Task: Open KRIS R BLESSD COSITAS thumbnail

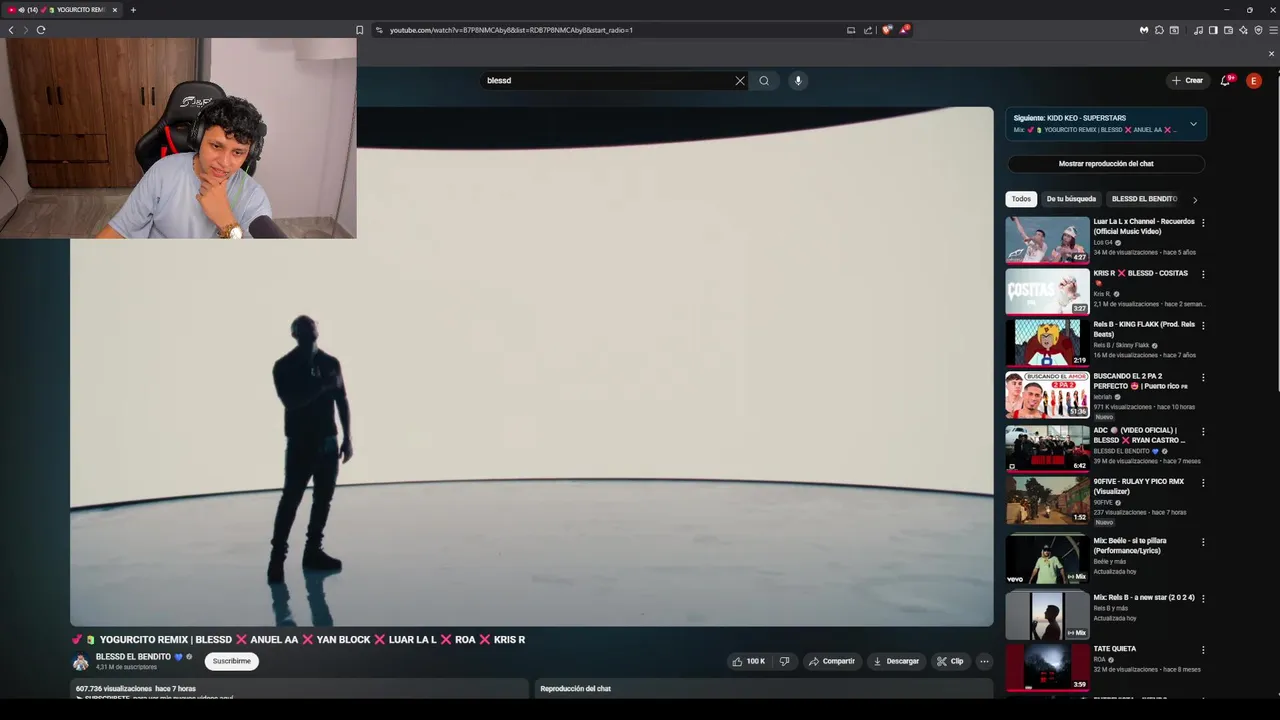Action: click(x=1047, y=292)
